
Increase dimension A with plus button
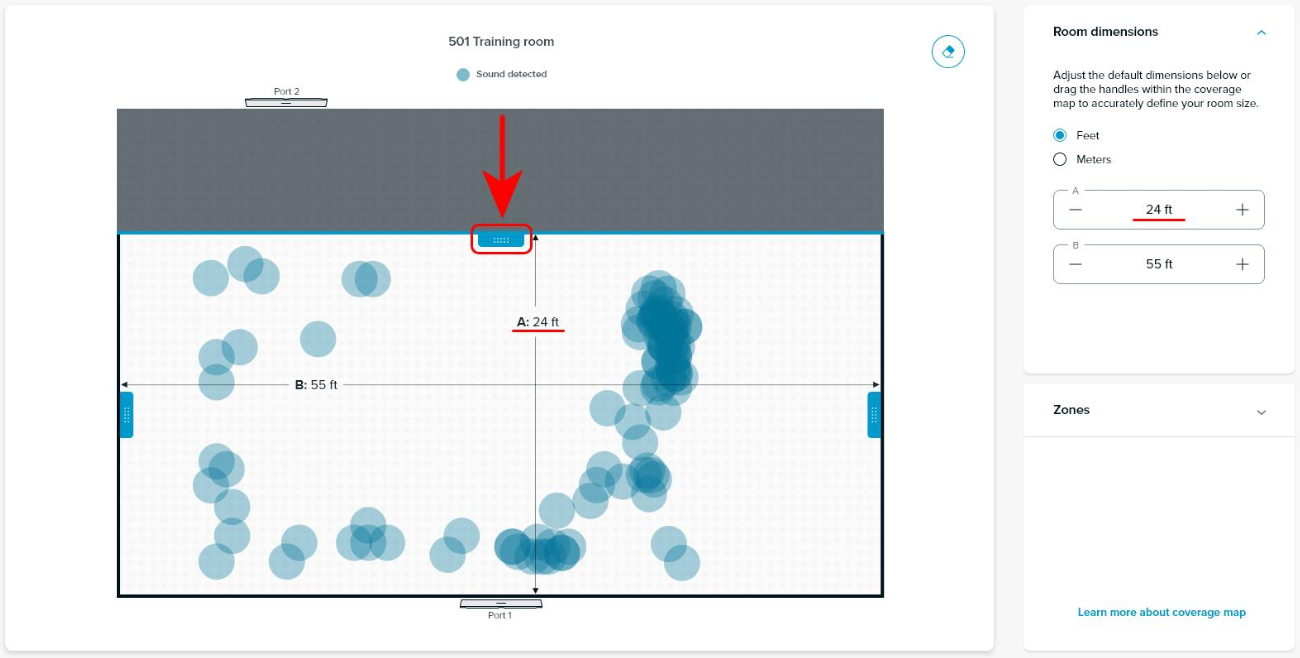1242,210
